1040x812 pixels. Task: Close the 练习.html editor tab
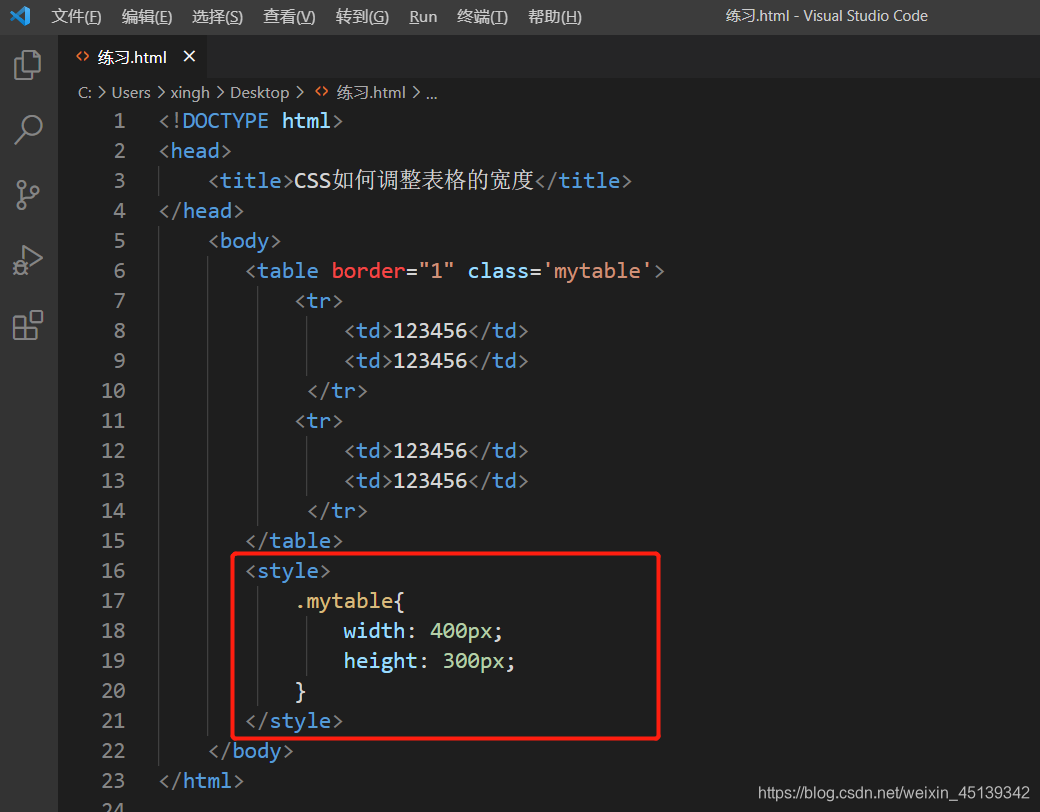[x=189, y=56]
